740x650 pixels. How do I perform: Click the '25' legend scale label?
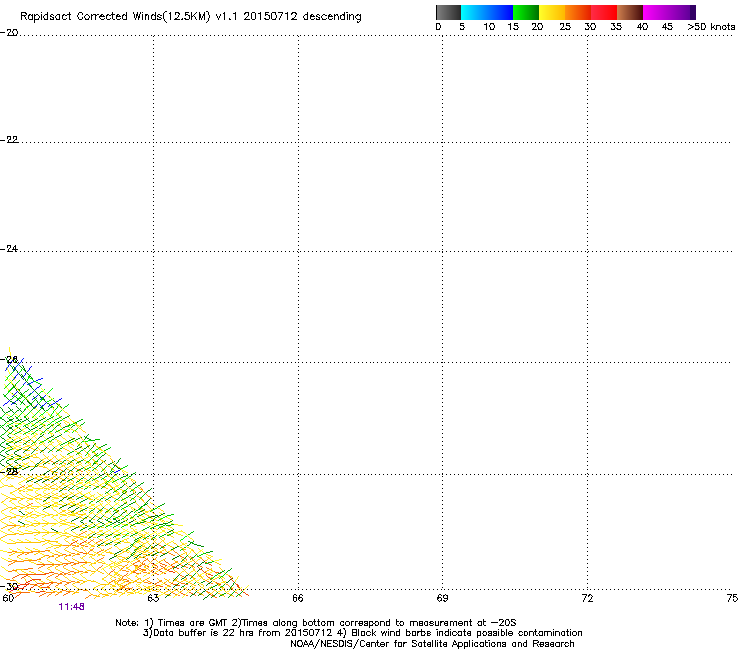(x=565, y=27)
